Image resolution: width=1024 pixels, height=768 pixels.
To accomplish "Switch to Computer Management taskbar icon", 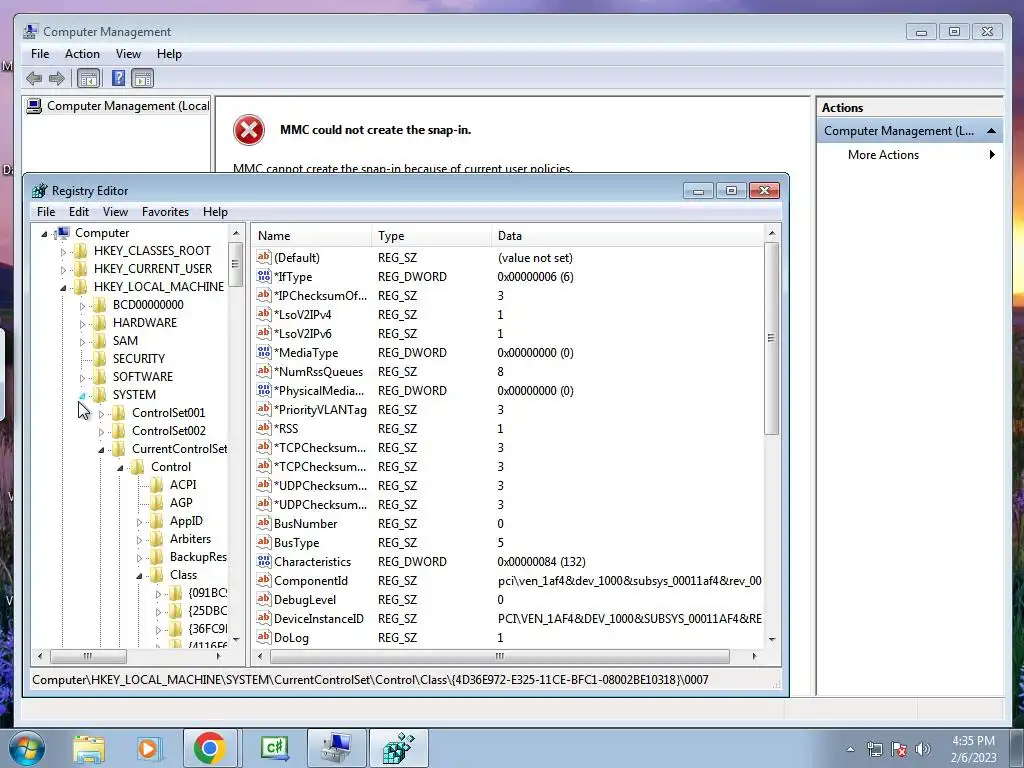I will [x=336, y=748].
